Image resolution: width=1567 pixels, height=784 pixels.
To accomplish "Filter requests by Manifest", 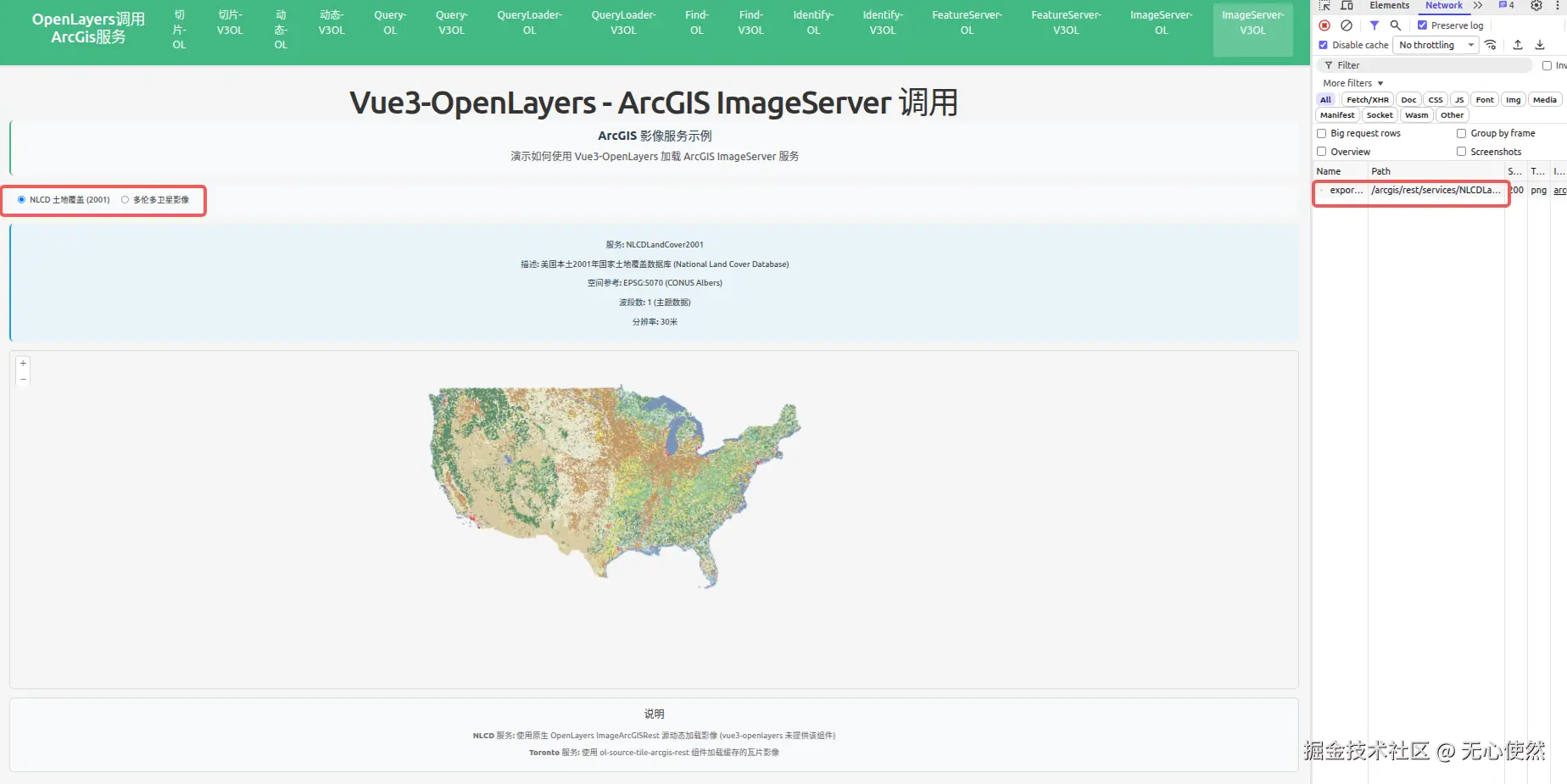I will point(1337,115).
